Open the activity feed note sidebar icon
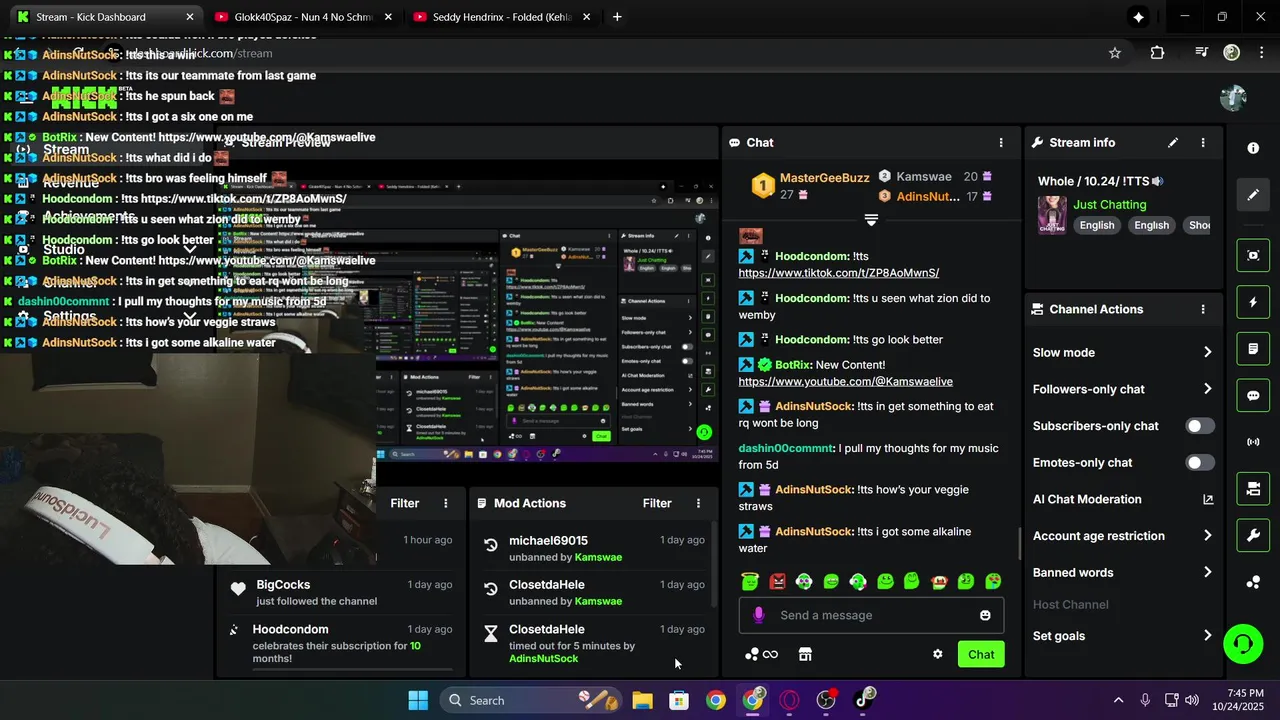Viewport: 1280px width, 720px height. pos(1253,349)
